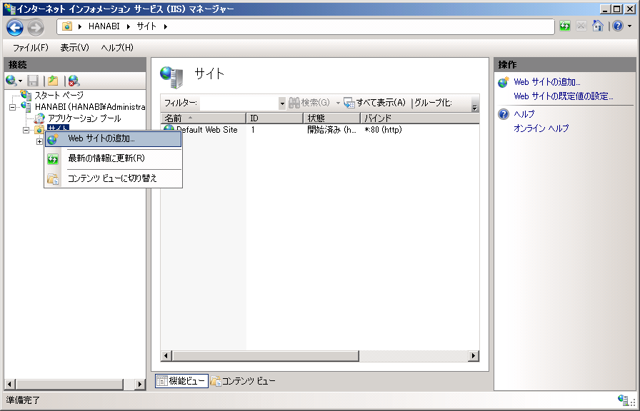The height and width of the screenshot is (411, 640).
Task: Click Web サイトの既定値の設定 link
Action: (x=563, y=96)
